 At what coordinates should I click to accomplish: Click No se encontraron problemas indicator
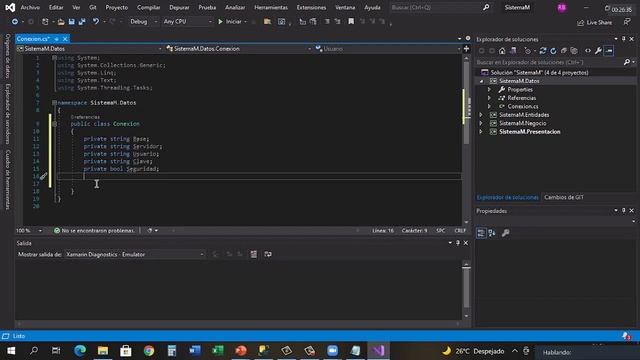point(94,231)
